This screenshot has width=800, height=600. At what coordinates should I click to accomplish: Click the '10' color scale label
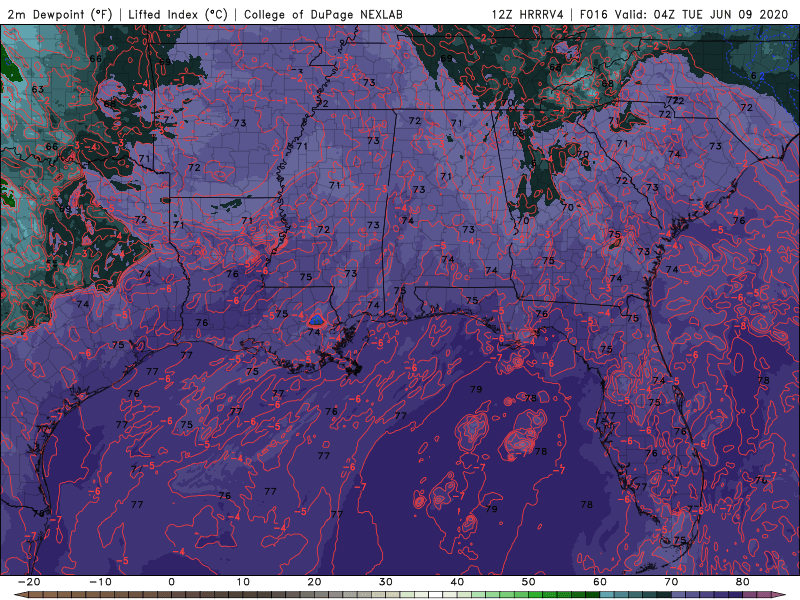pyautogui.click(x=243, y=582)
